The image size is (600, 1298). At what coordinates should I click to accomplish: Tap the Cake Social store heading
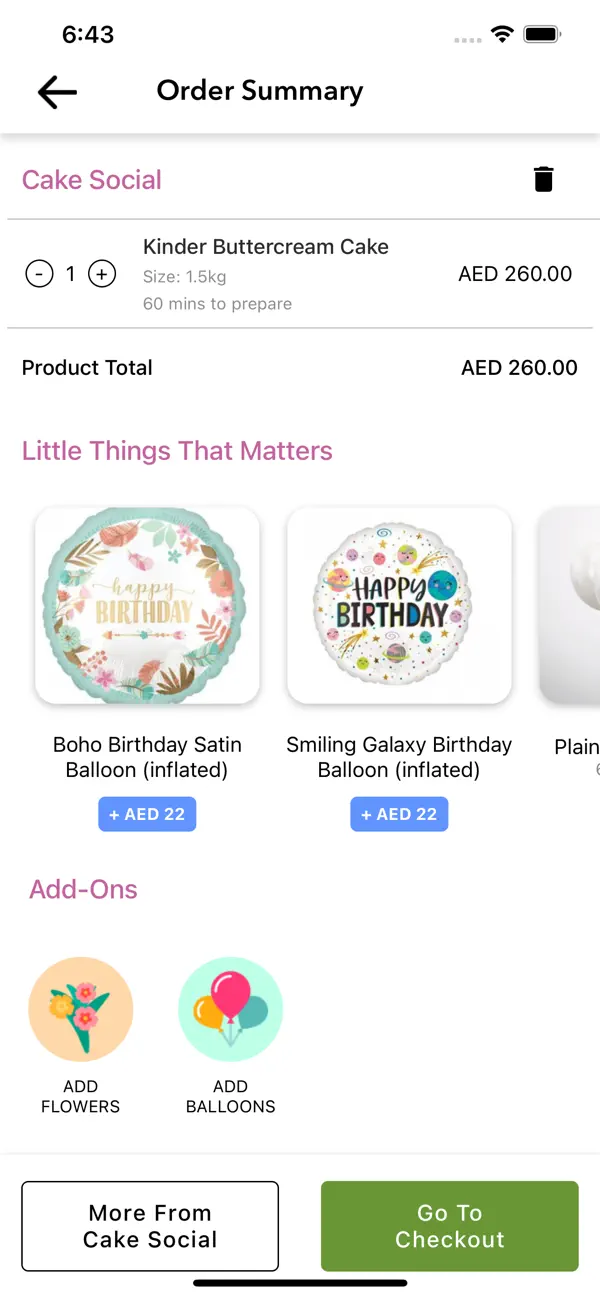point(92,180)
